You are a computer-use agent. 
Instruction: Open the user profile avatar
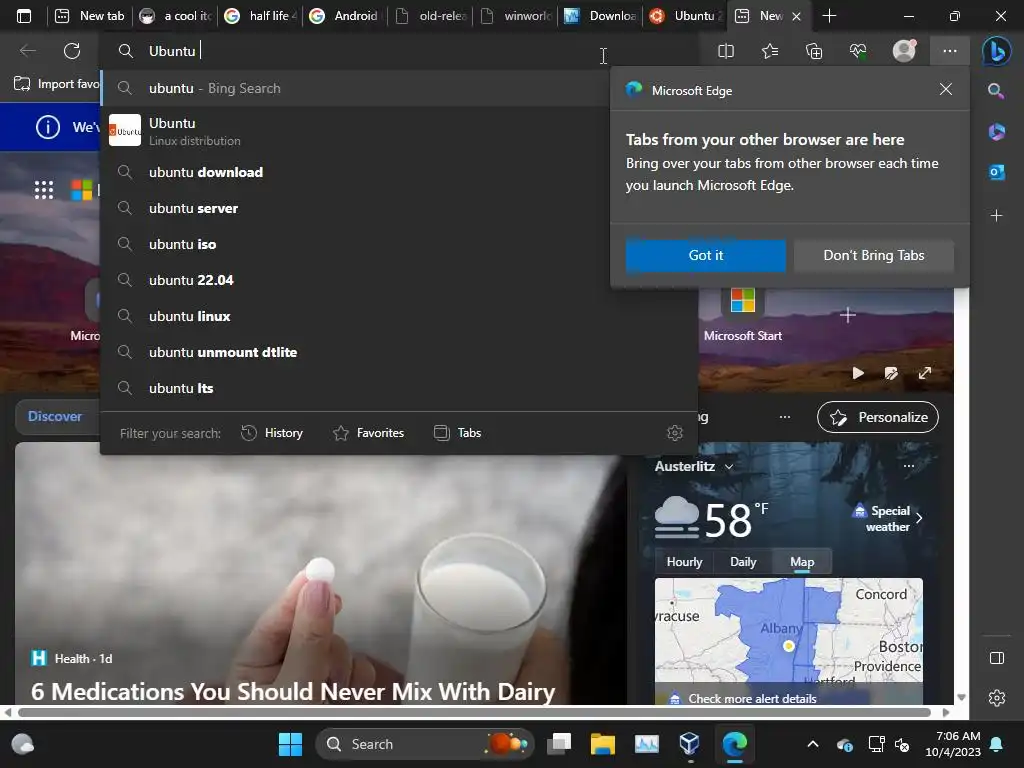904,51
